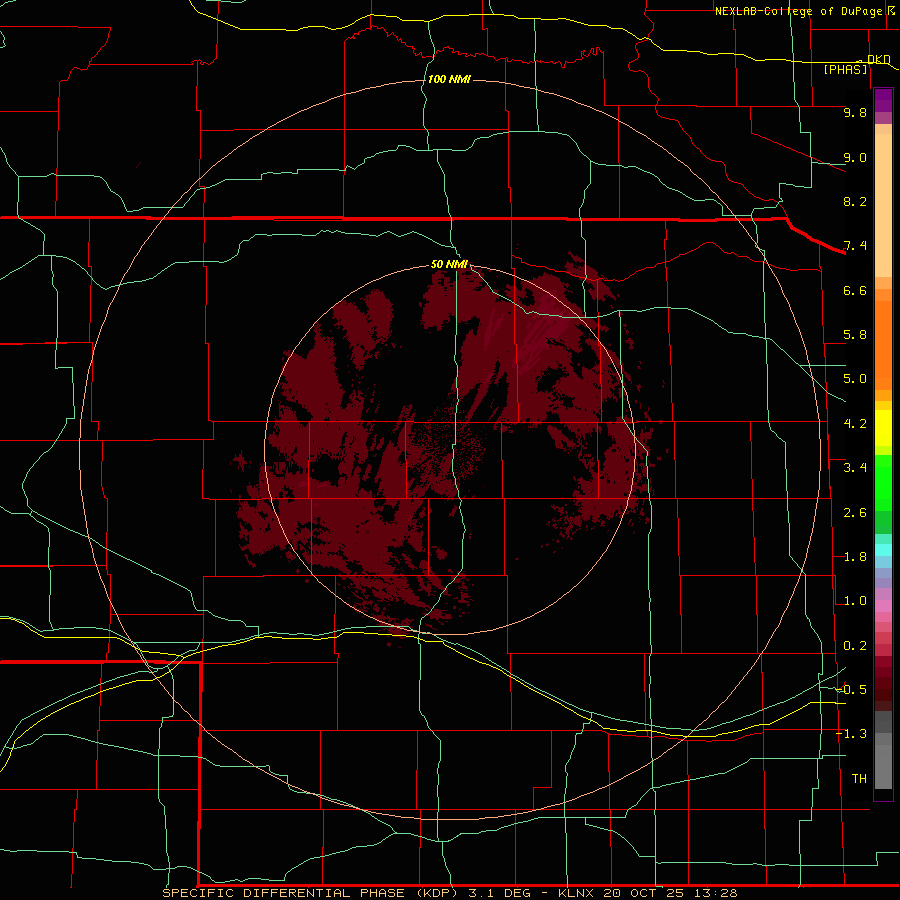Click the 2.6 color scale value
The image size is (900, 900).
(x=855, y=513)
